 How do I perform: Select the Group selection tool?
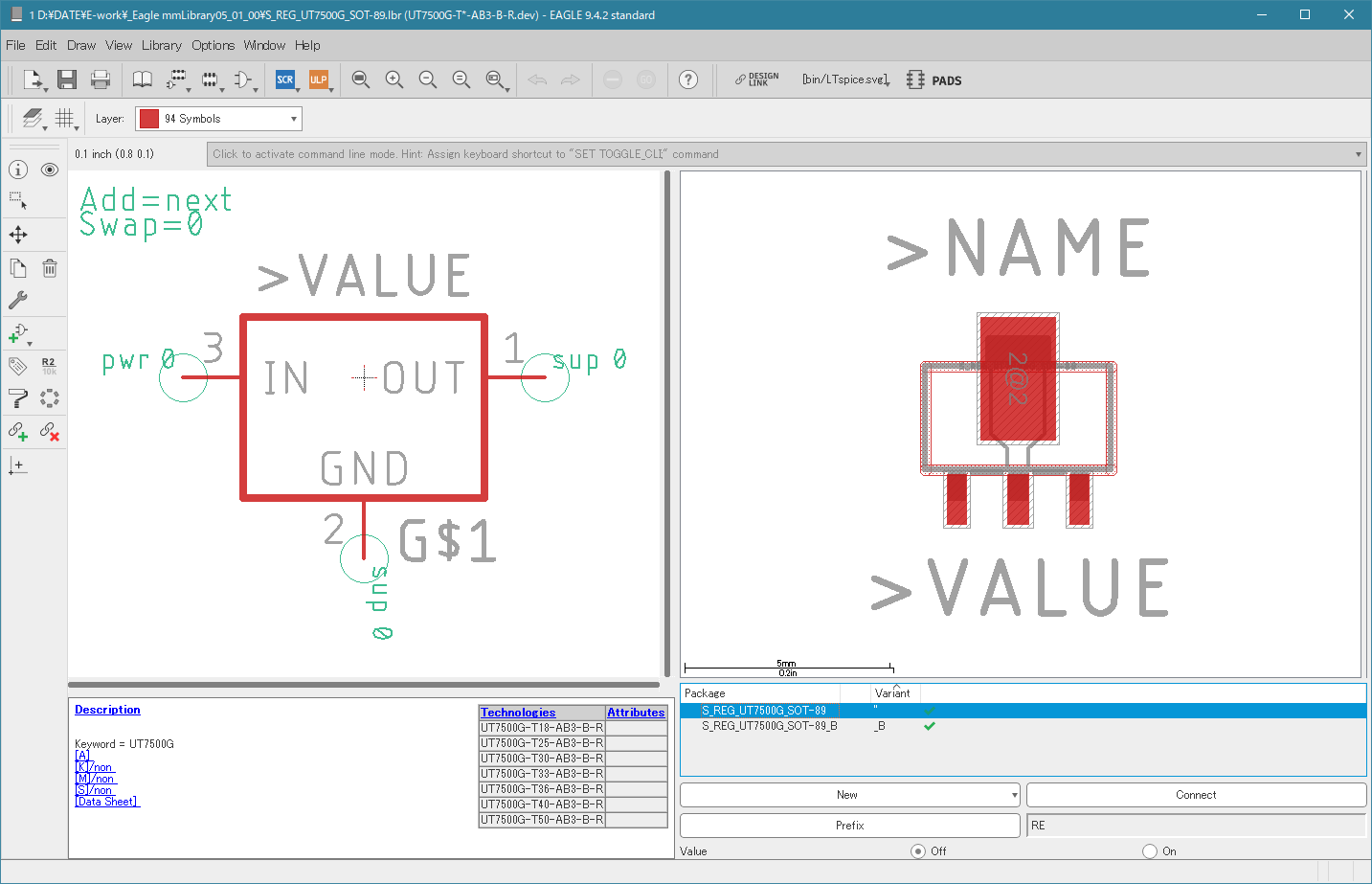pos(18,201)
